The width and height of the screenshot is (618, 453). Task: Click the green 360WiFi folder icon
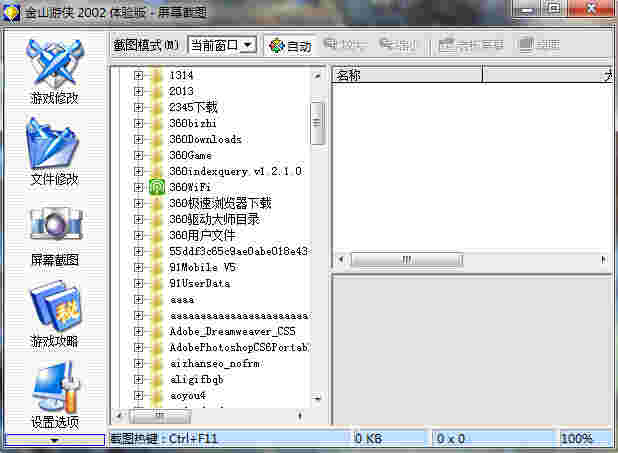coord(157,187)
